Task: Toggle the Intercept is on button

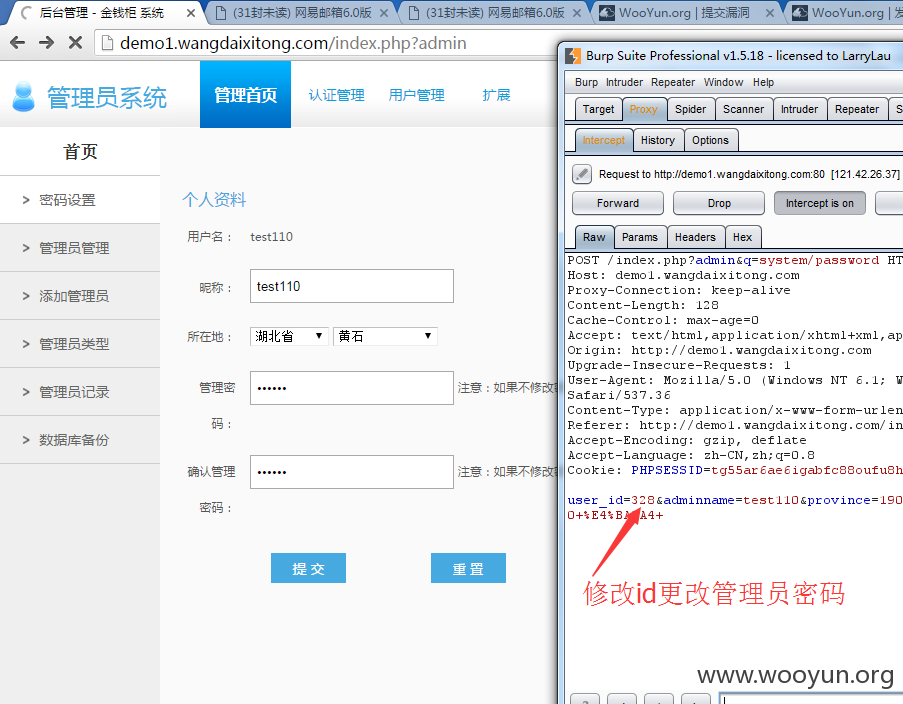Action: click(819, 203)
